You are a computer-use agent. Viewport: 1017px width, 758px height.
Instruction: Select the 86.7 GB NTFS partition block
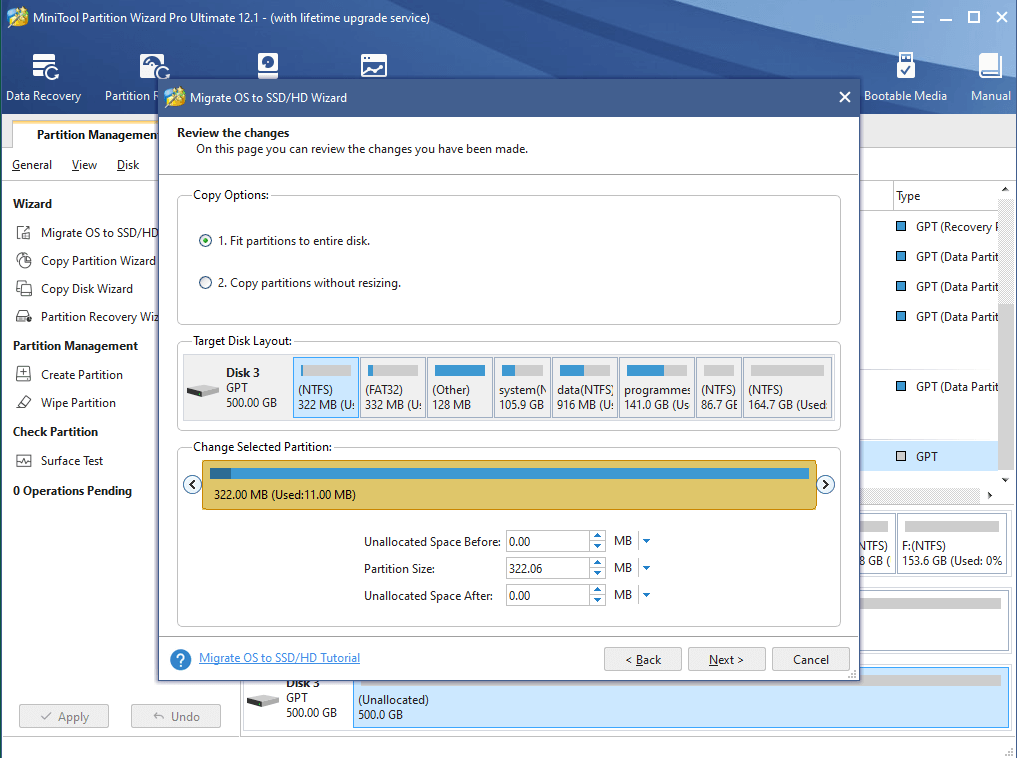tap(719, 388)
